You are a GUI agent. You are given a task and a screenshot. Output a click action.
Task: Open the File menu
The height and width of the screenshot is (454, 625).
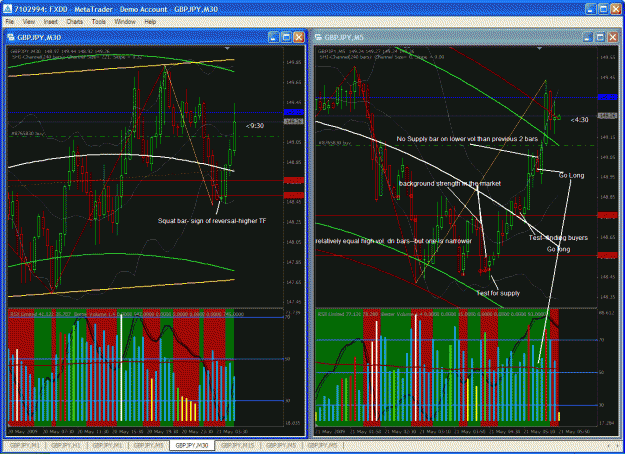coord(10,22)
